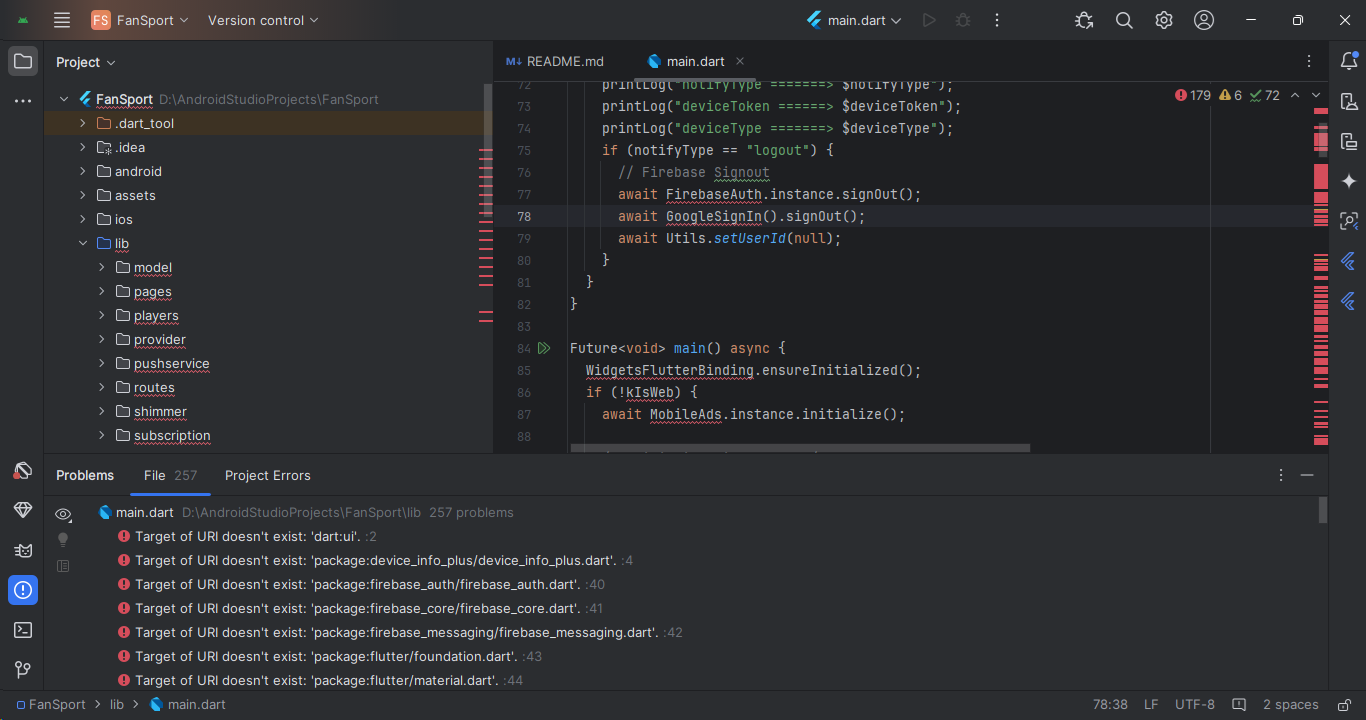This screenshot has width=1366, height=720.
Task: Open the user account profile icon
Action: pos(1204,20)
